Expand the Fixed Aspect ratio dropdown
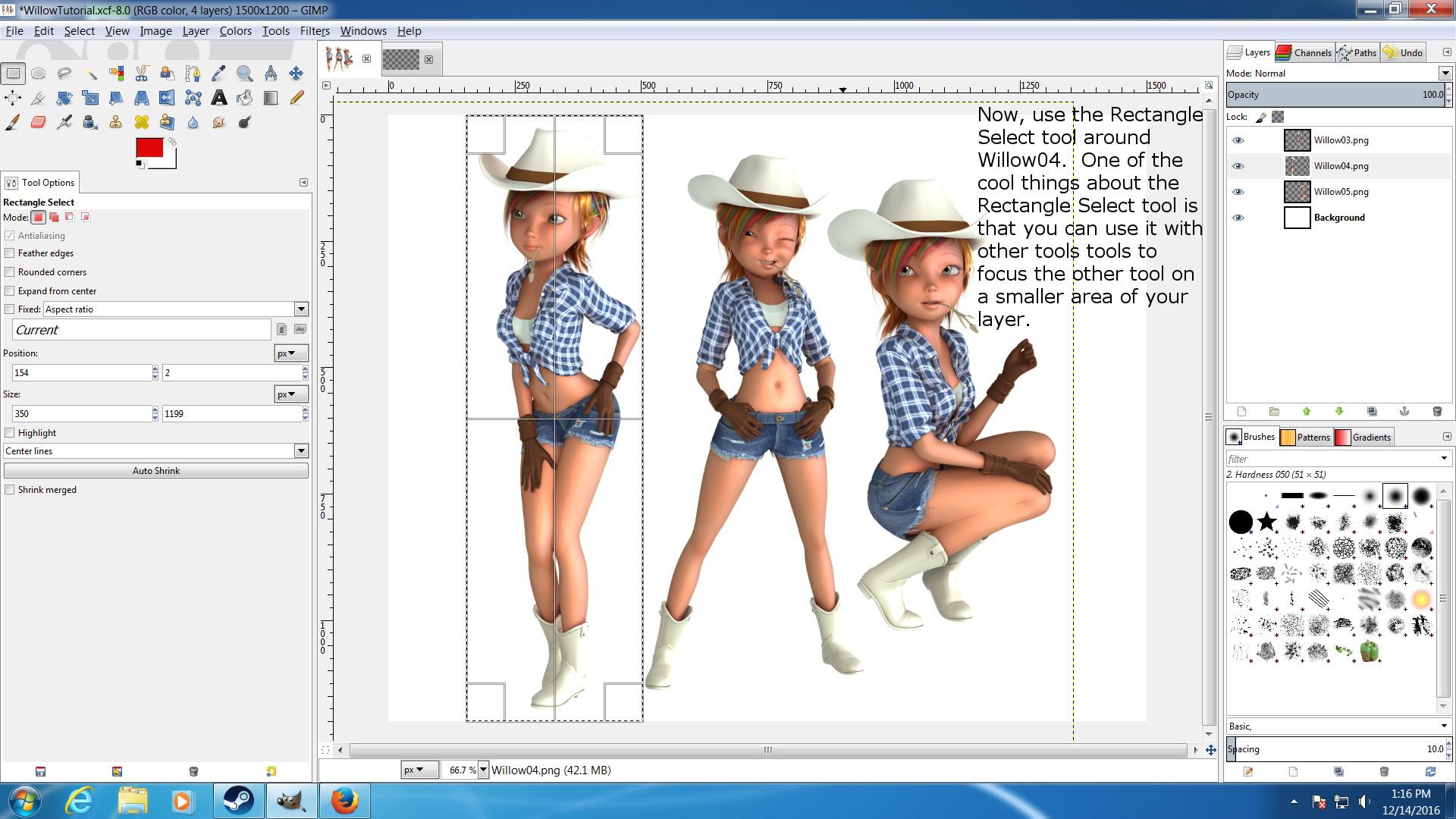Image resolution: width=1456 pixels, height=819 pixels. [x=301, y=309]
